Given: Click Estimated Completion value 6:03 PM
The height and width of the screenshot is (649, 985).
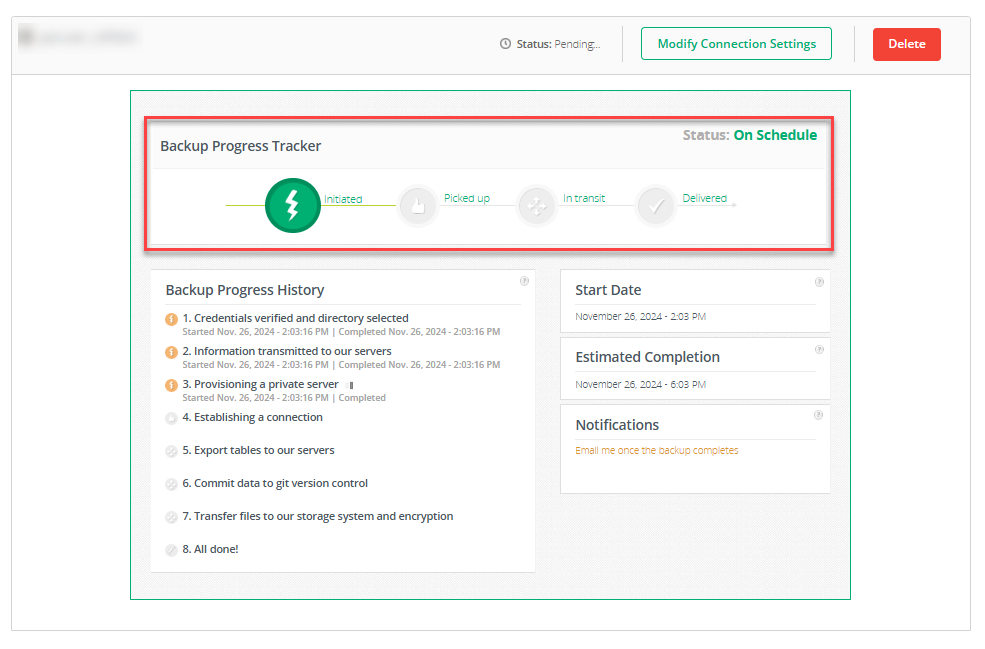Looking at the screenshot, I should 640,384.
